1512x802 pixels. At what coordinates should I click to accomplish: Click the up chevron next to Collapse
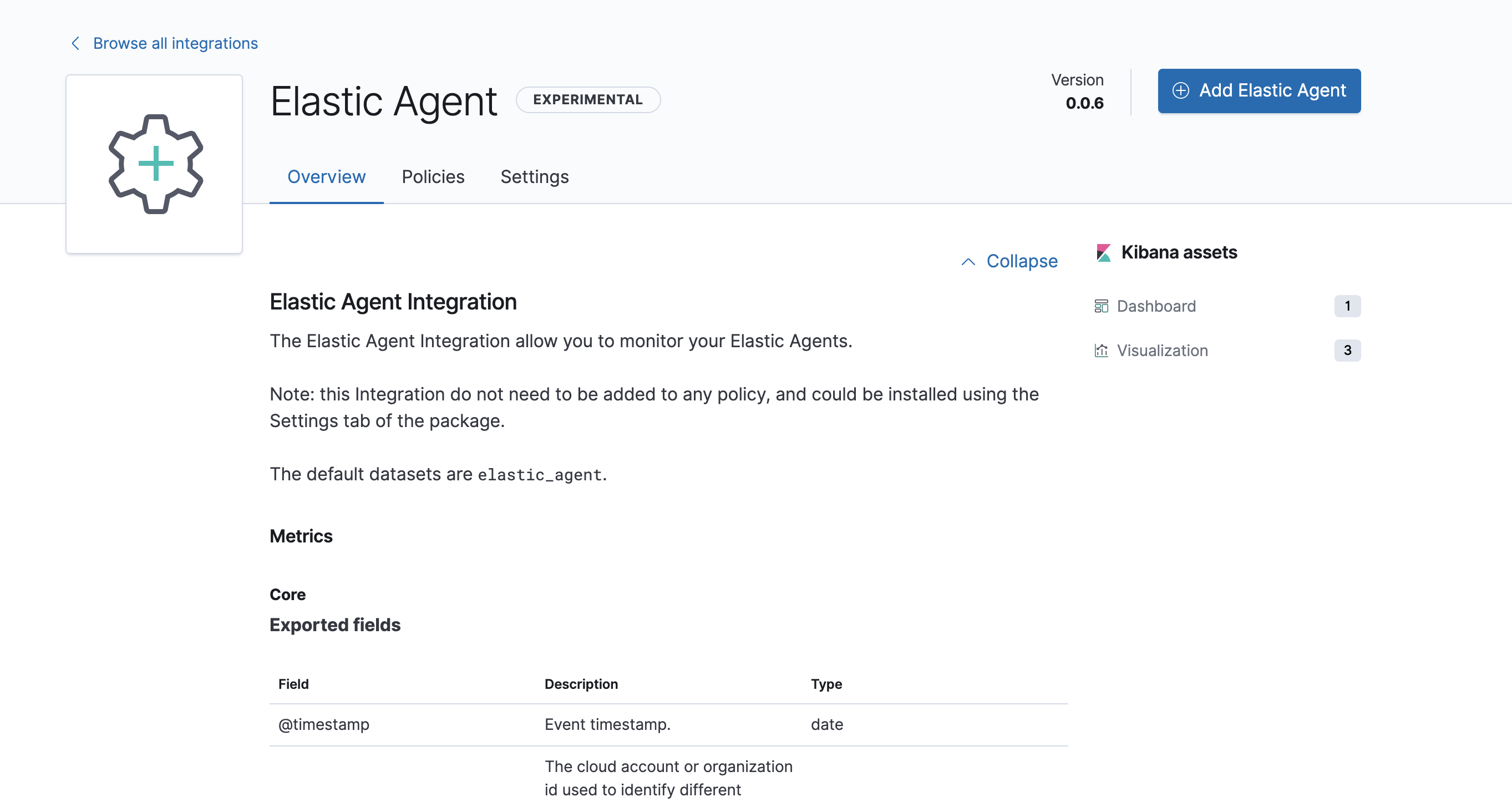[x=968, y=262]
